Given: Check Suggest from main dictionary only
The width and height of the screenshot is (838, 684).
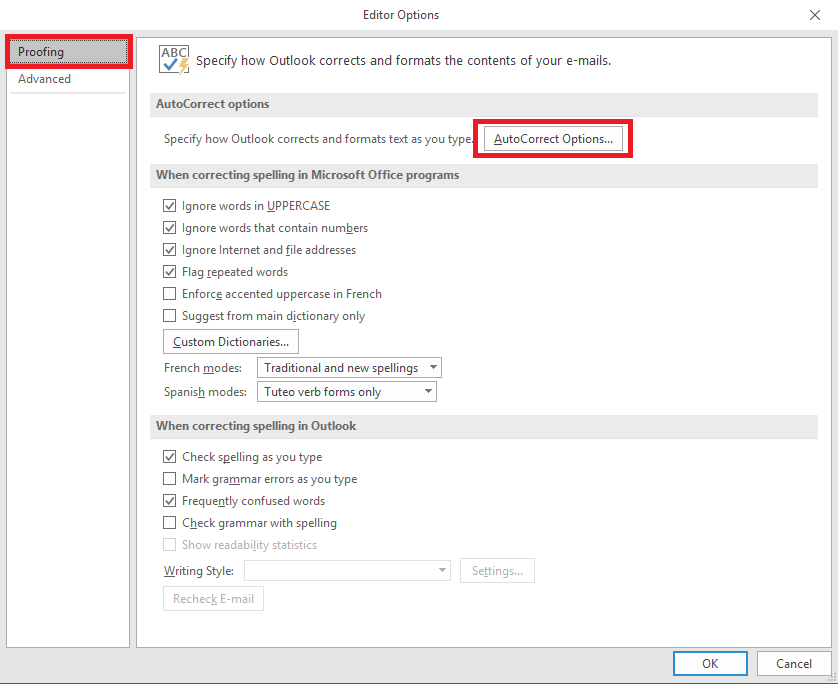Looking at the screenshot, I should pos(170,315).
